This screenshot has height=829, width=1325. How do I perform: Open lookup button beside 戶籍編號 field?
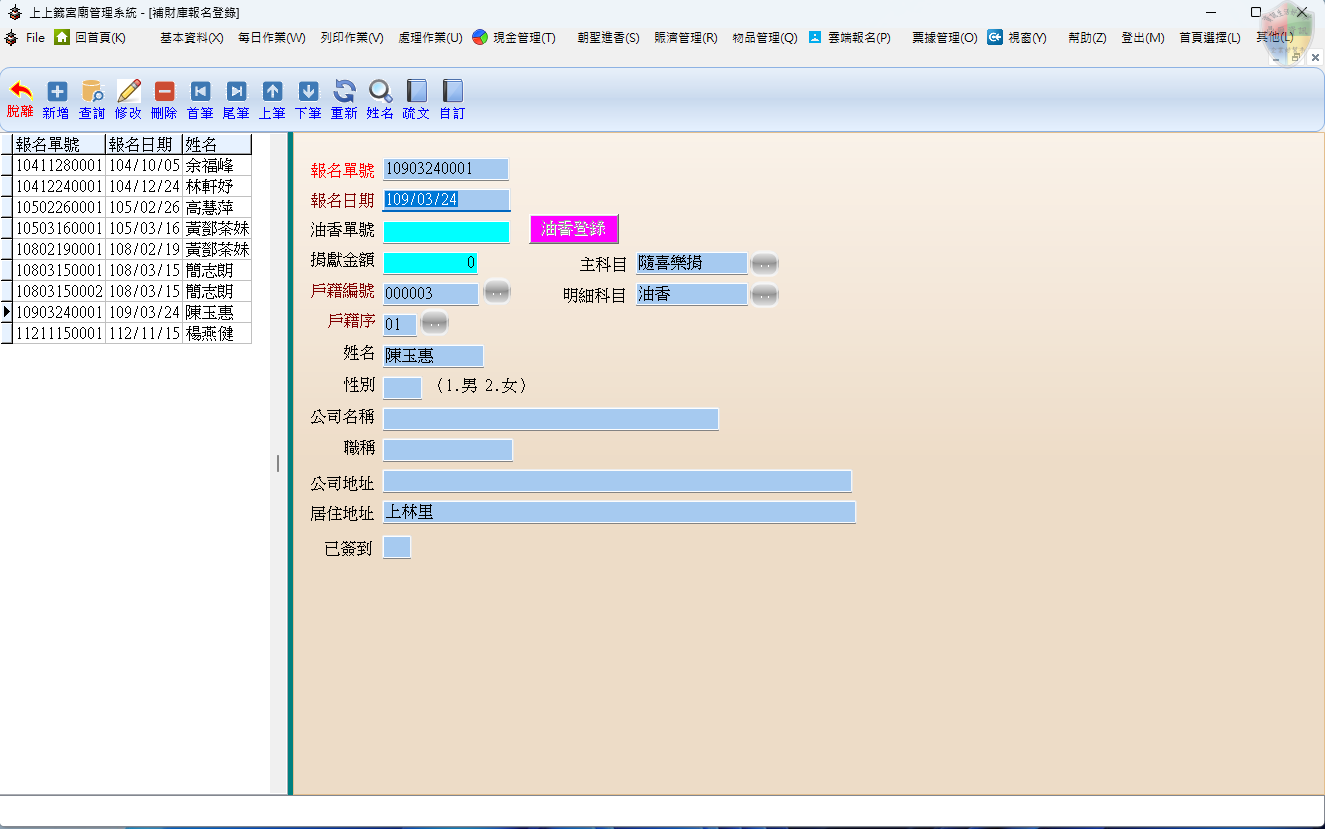(497, 292)
